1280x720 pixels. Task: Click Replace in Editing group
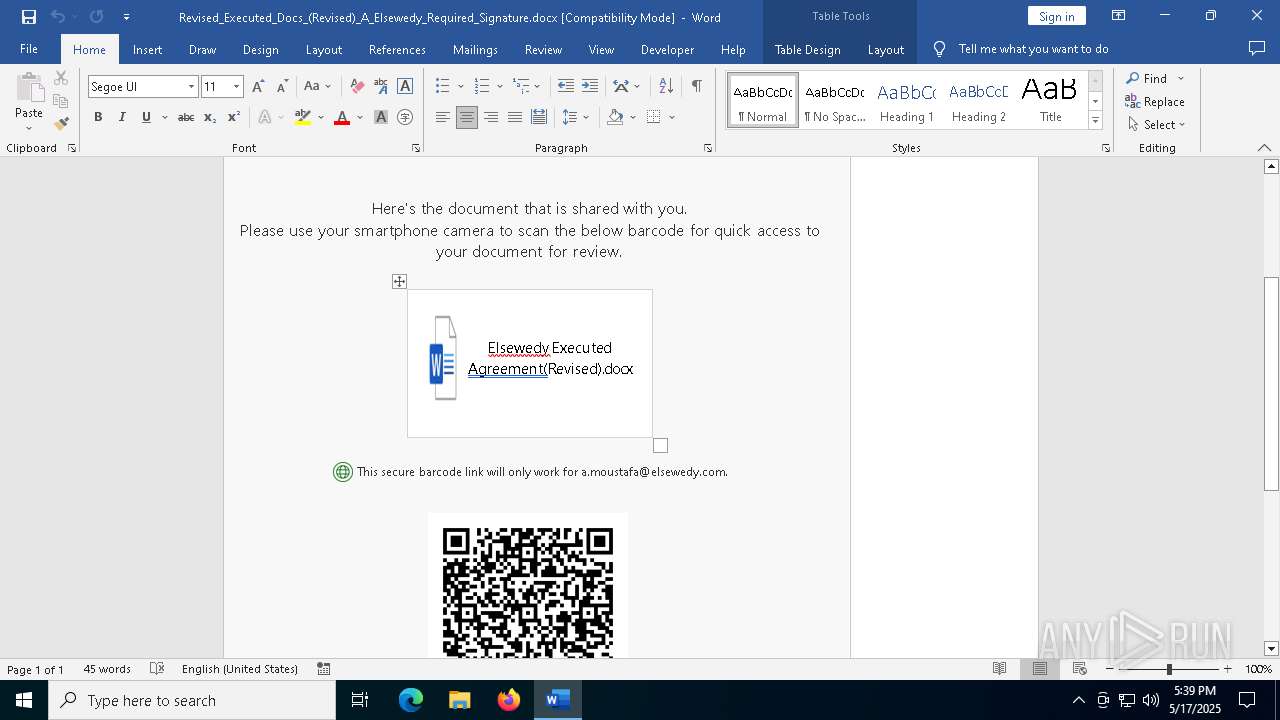pyautogui.click(x=1155, y=101)
